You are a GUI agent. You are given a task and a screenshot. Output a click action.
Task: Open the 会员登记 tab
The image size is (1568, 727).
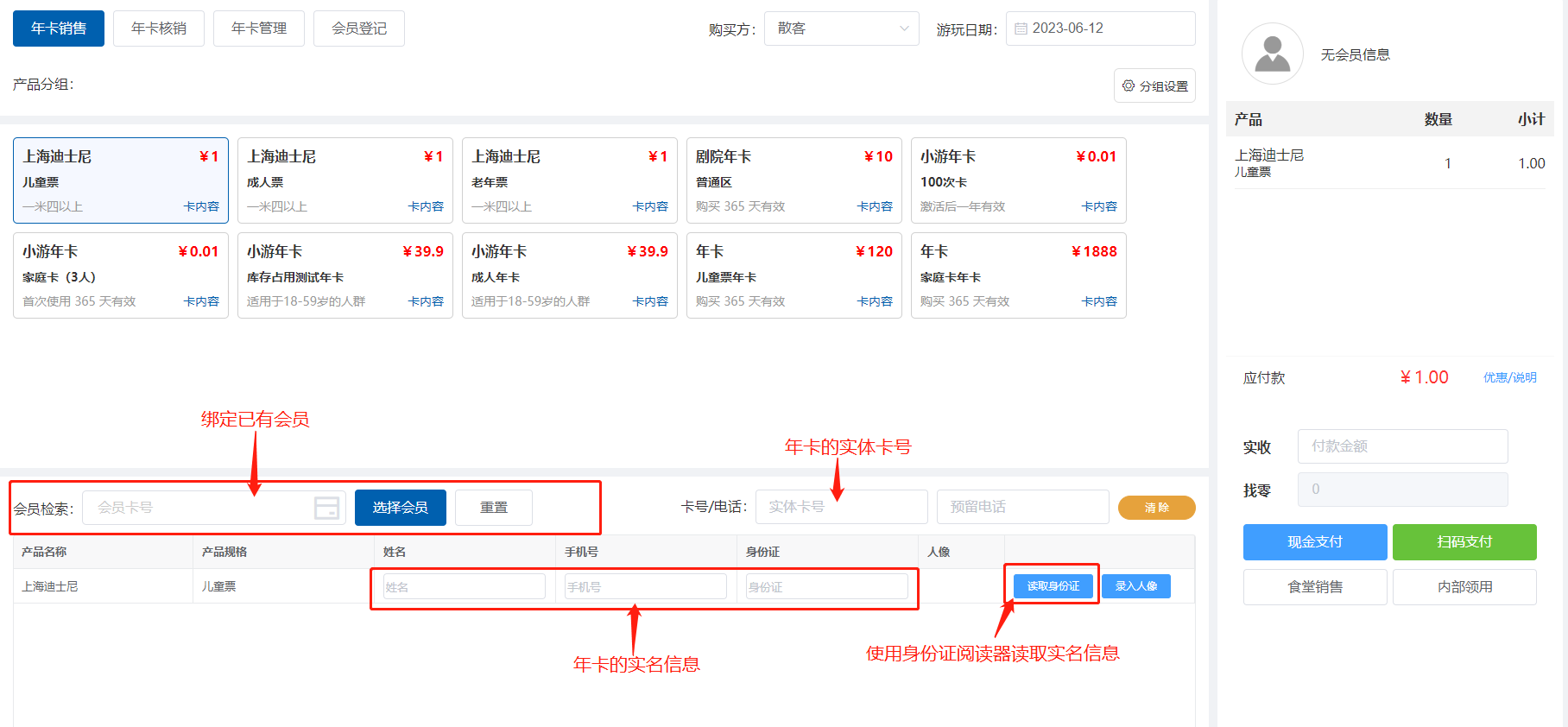point(359,28)
